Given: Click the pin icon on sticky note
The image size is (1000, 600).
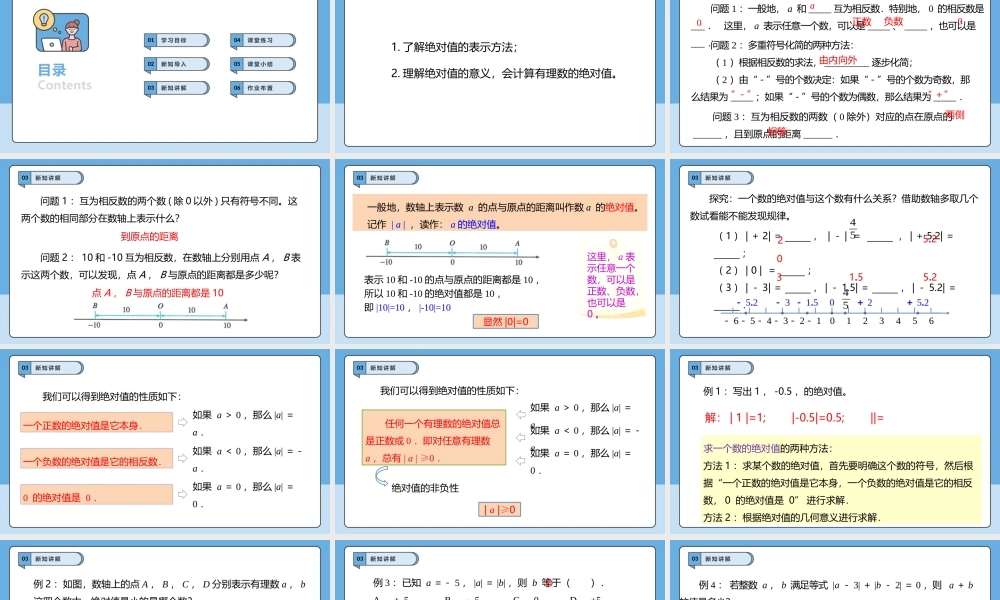Looking at the screenshot, I should 613,243.
